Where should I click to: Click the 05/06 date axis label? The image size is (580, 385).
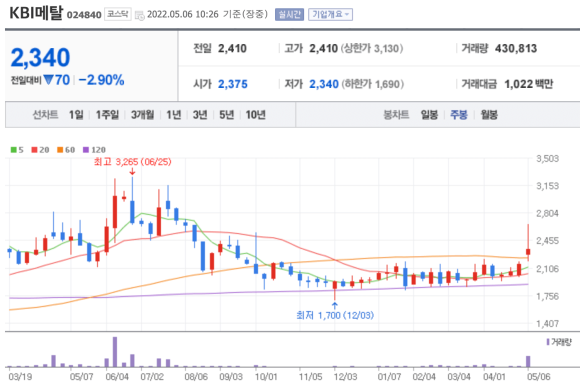click(539, 377)
